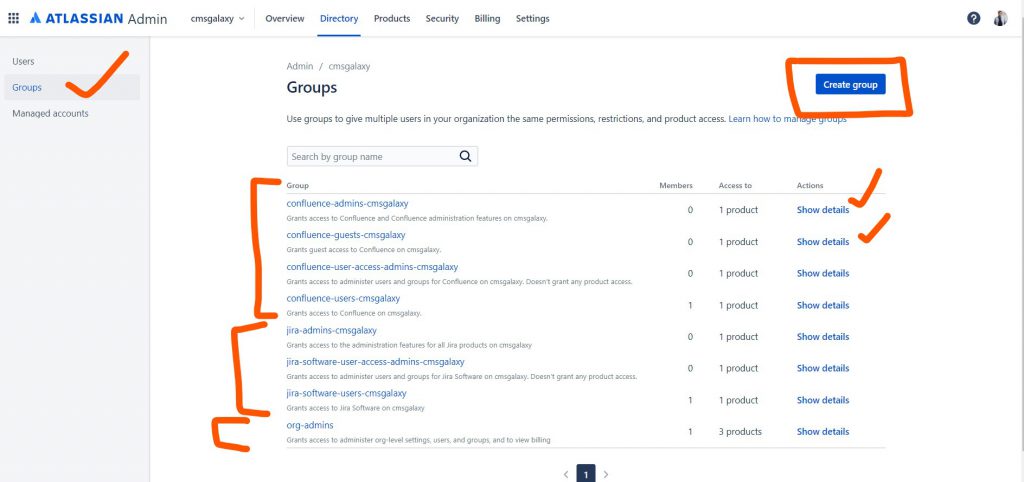Switch to the Overview tab
This screenshot has width=1024, height=482.
(285, 19)
